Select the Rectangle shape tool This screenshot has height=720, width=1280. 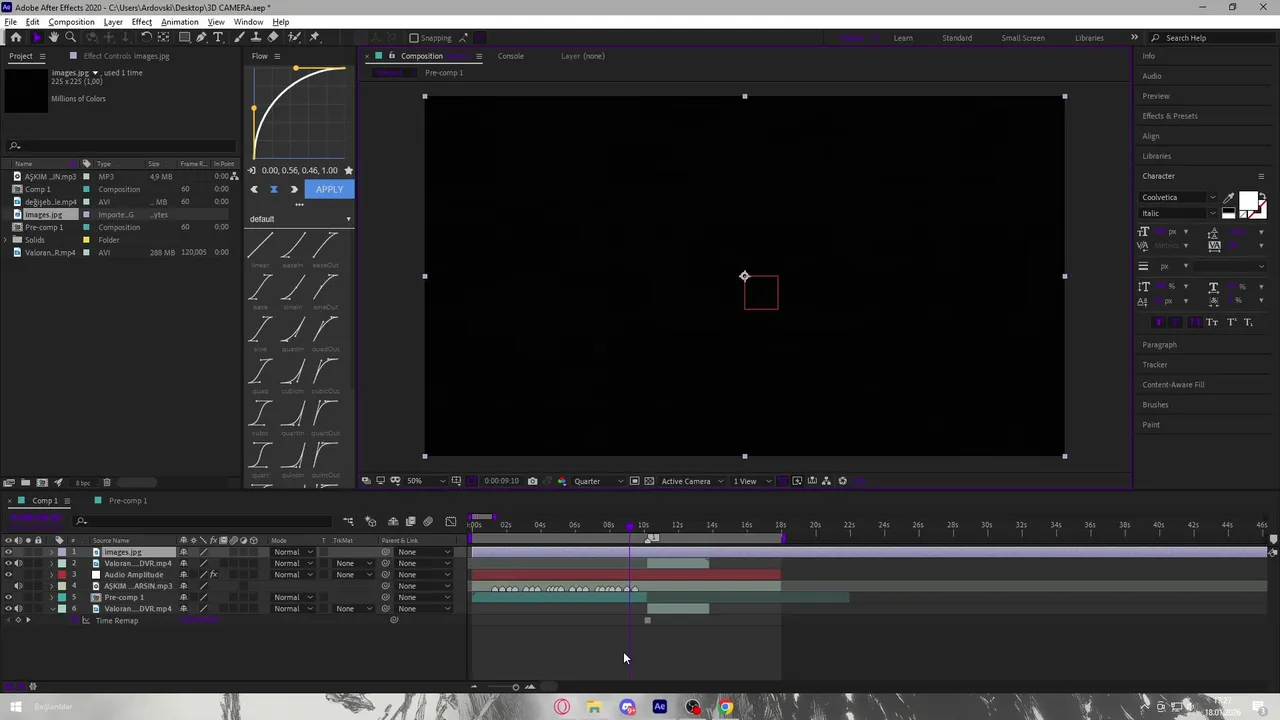184,38
